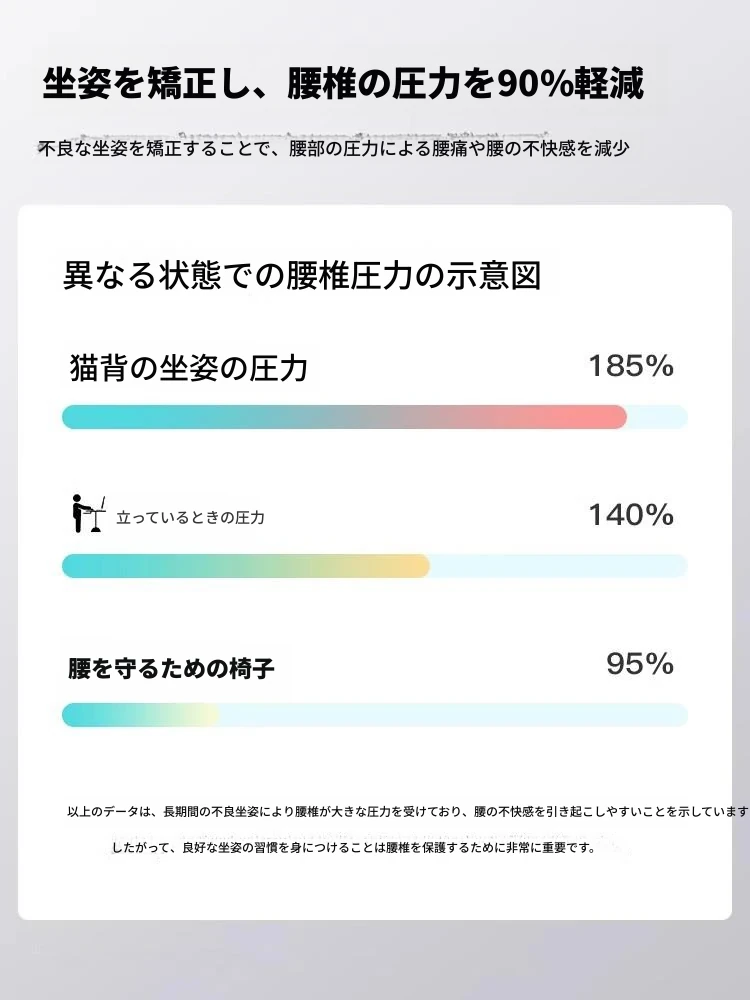This screenshot has height=1000, width=750.
Task: Click the filled portion of the 95% bar
Action: tap(130, 715)
